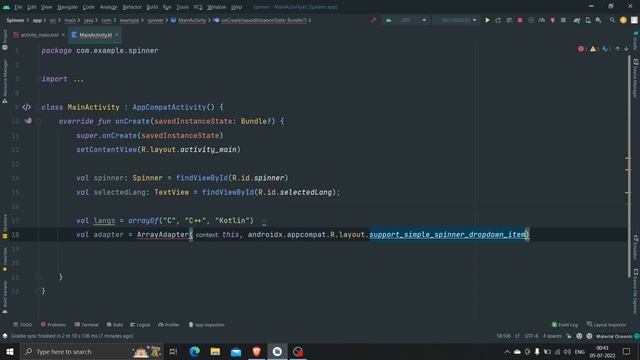Open the Navigate menu
This screenshot has width=640, height=360.
coord(67,7)
